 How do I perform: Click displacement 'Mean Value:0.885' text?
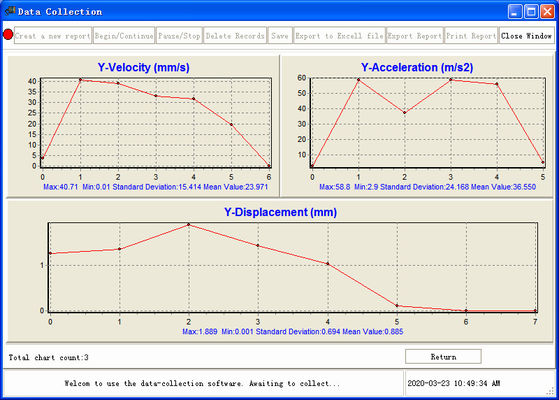click(x=373, y=332)
